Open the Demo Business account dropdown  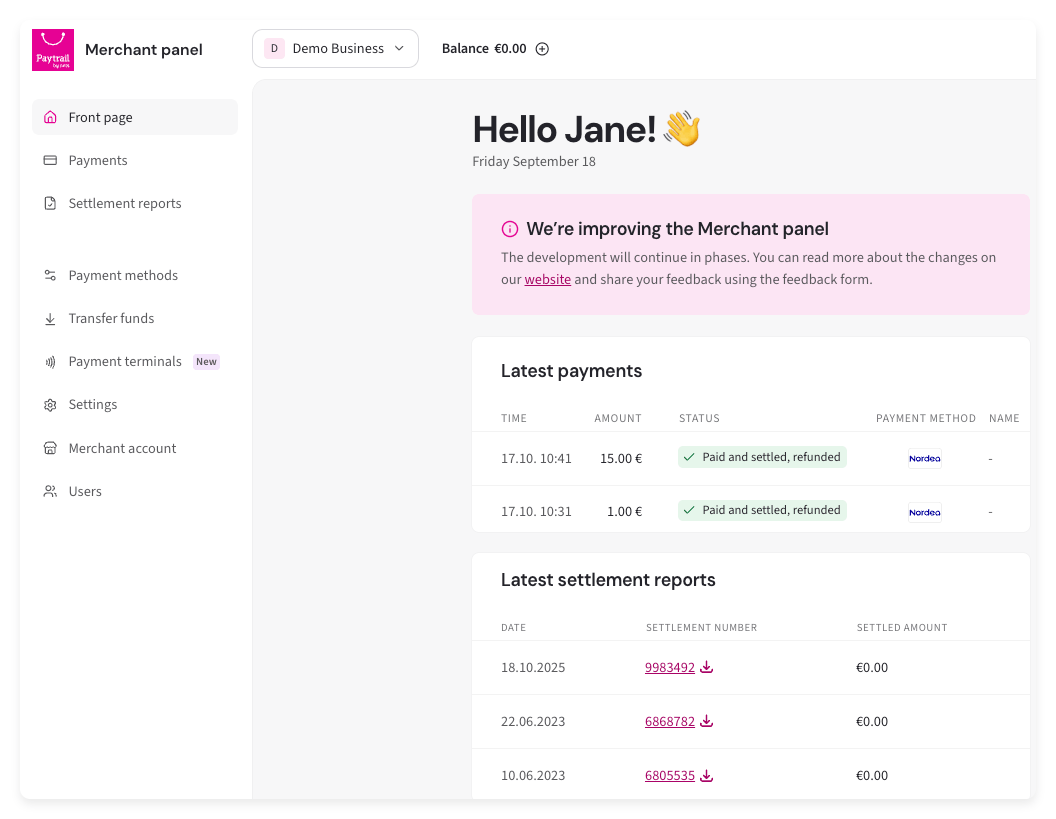point(335,48)
